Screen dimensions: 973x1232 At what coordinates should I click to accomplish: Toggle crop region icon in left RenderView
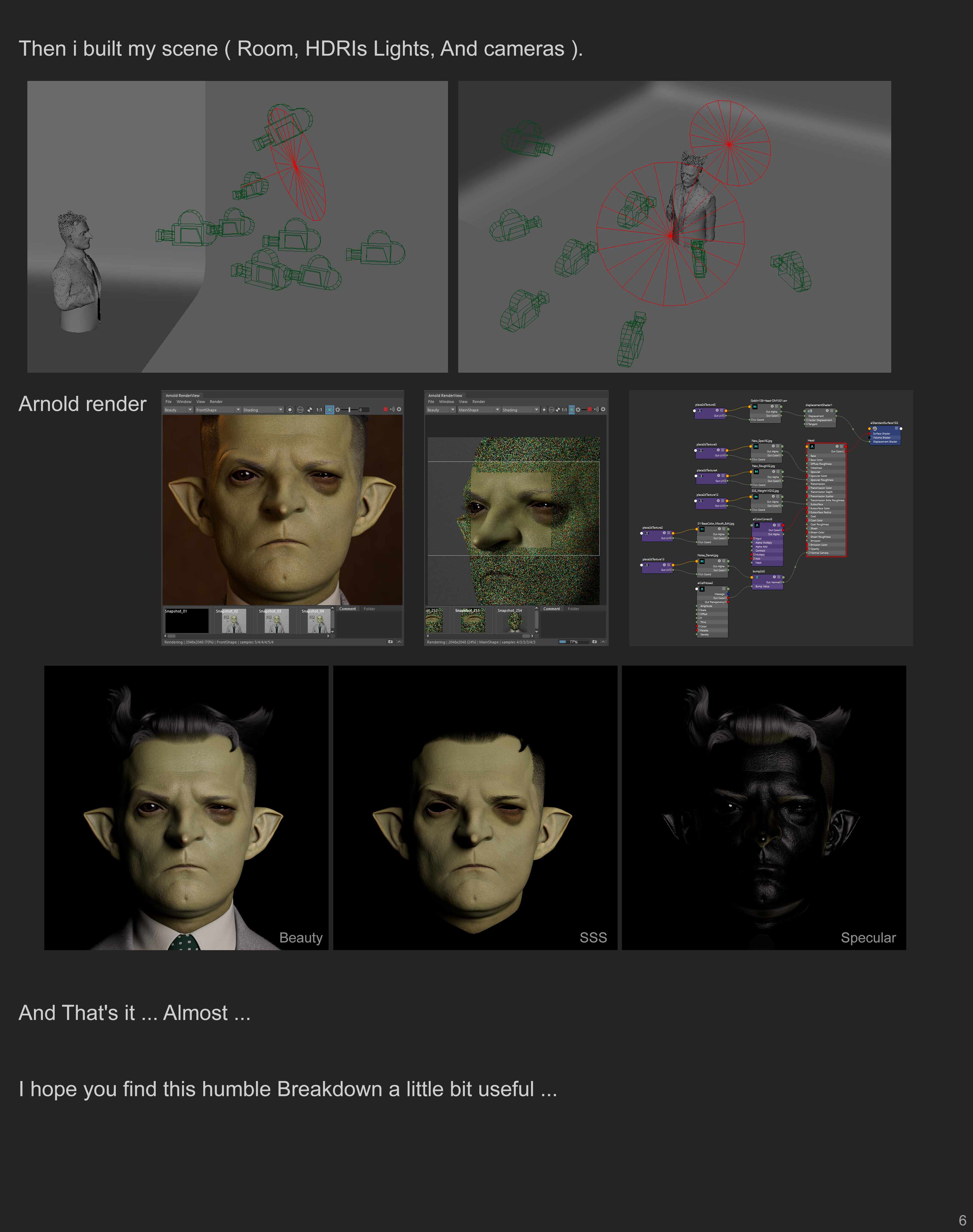(x=329, y=410)
